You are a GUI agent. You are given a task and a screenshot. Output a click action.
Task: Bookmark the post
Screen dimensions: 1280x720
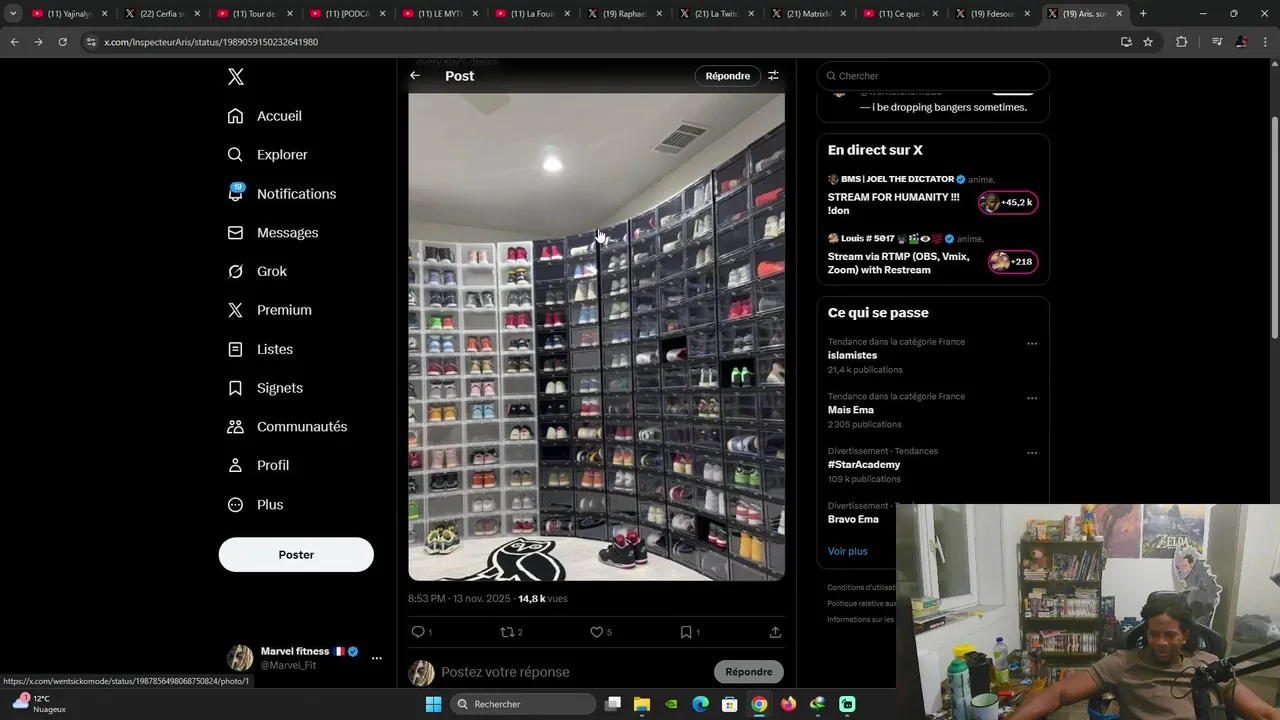tap(686, 632)
